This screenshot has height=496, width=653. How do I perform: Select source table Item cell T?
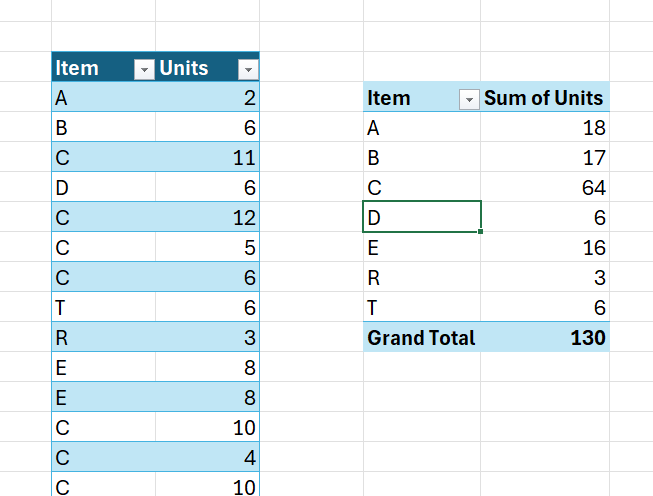click(x=103, y=307)
